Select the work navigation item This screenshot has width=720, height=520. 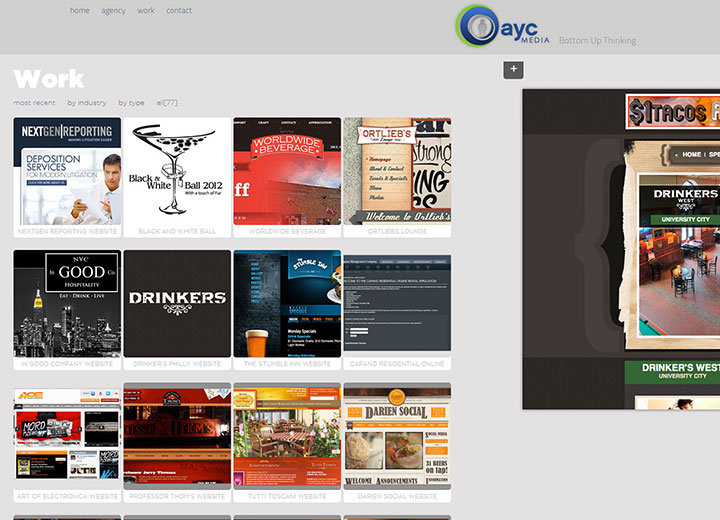tap(146, 11)
